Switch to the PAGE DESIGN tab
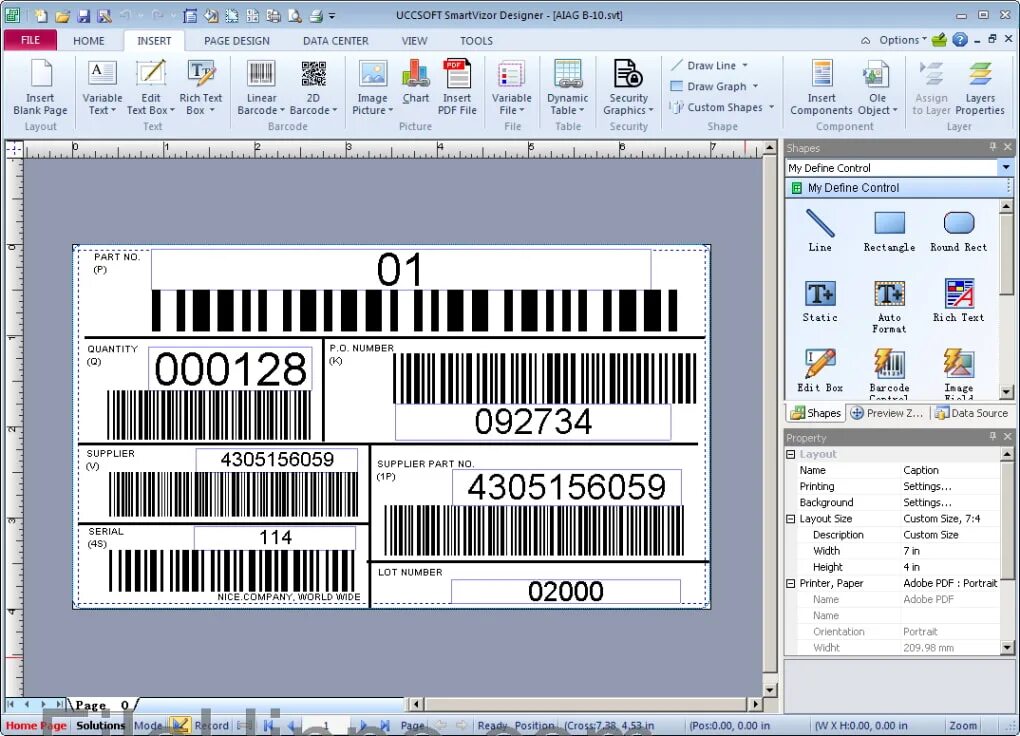Viewport: 1020px width, 736px height. click(237, 40)
